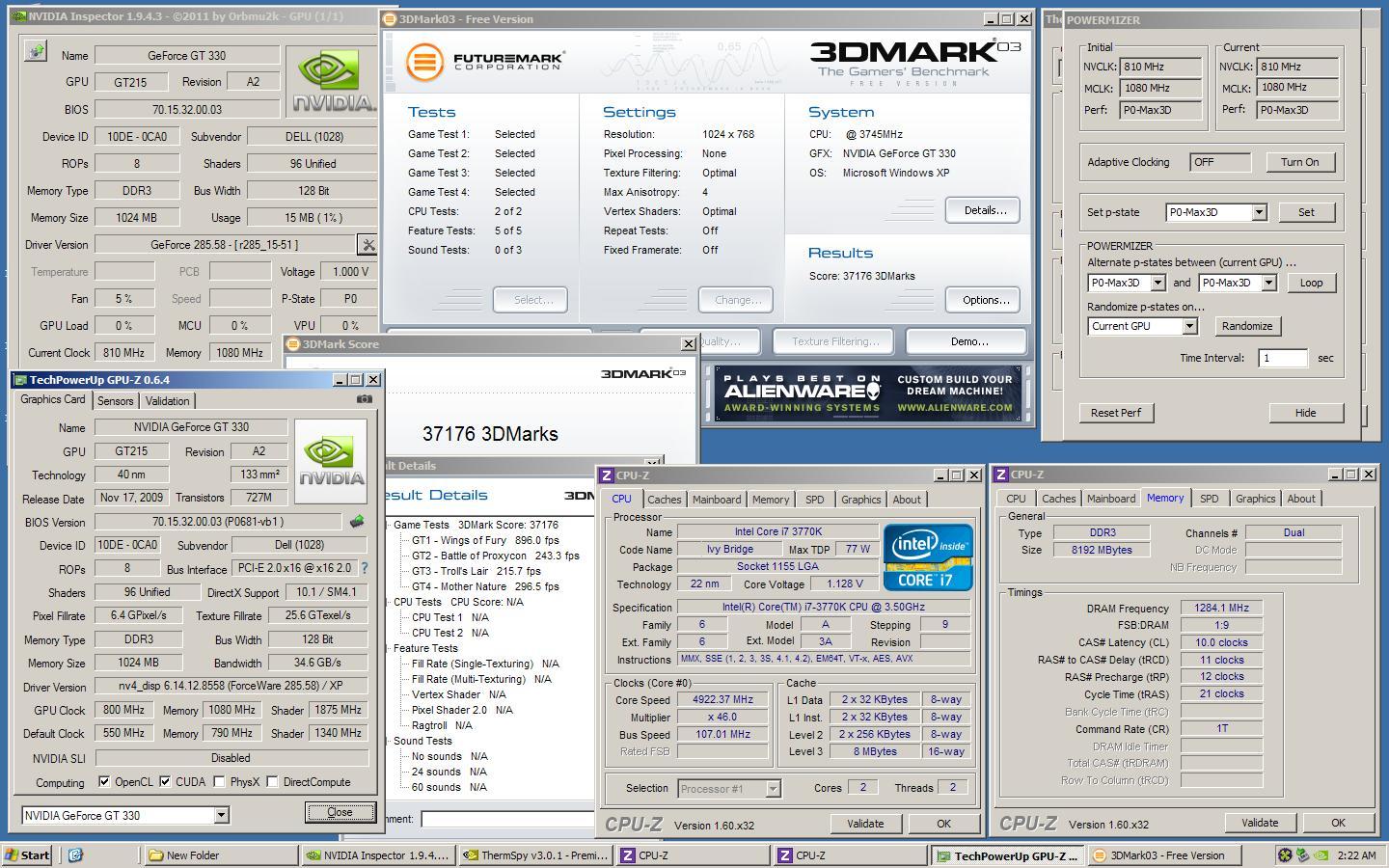Click the Texture Filtering... button in 3DMark03

(835, 341)
